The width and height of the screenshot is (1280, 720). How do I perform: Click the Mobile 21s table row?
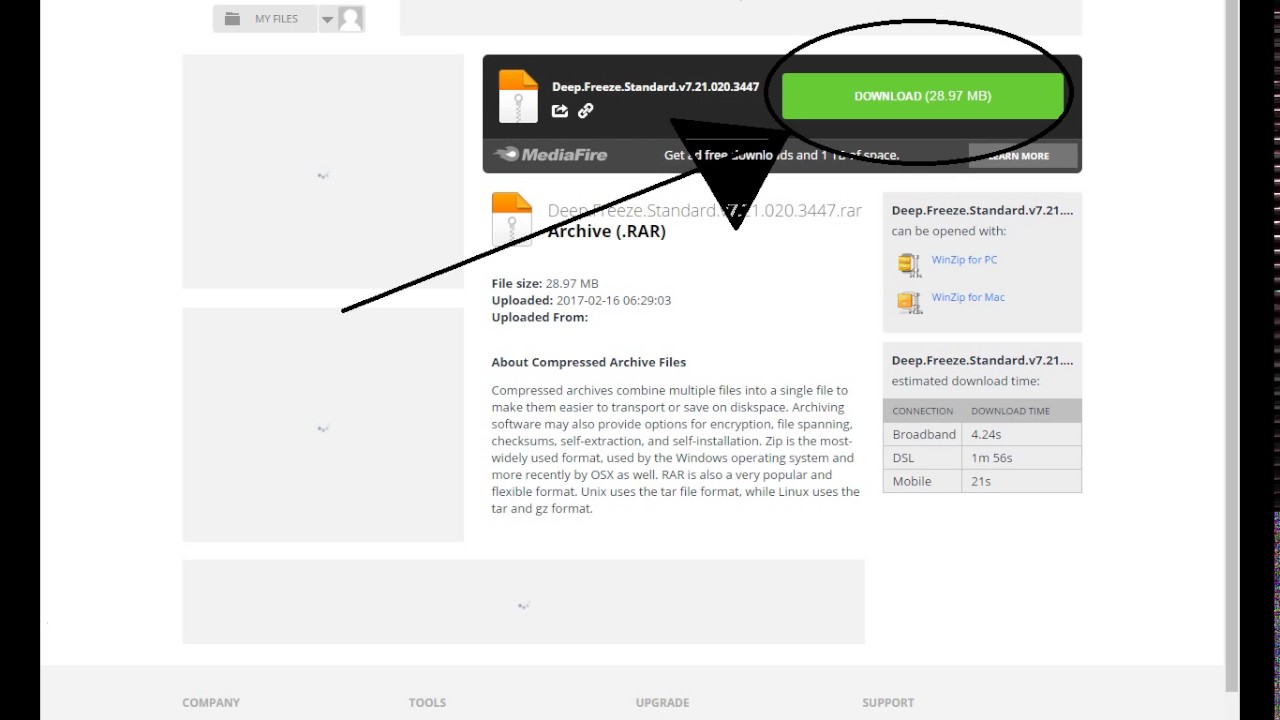(x=982, y=481)
